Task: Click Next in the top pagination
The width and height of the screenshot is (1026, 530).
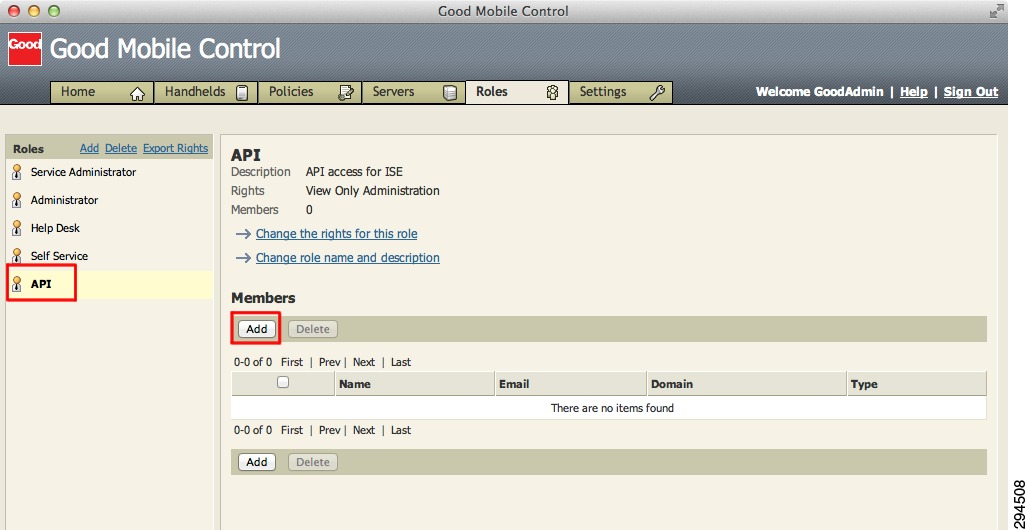Action: coord(364,362)
